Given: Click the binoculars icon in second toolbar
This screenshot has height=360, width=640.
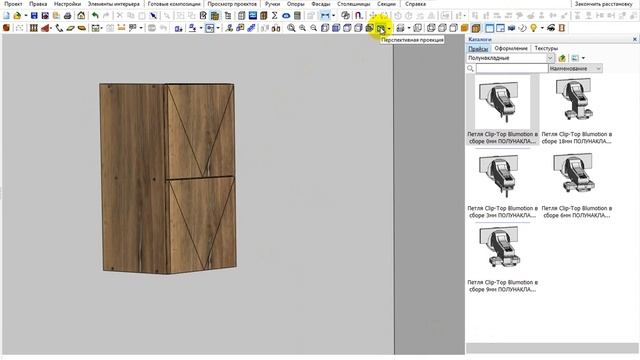Looking at the screenshot, I should 276,28.
